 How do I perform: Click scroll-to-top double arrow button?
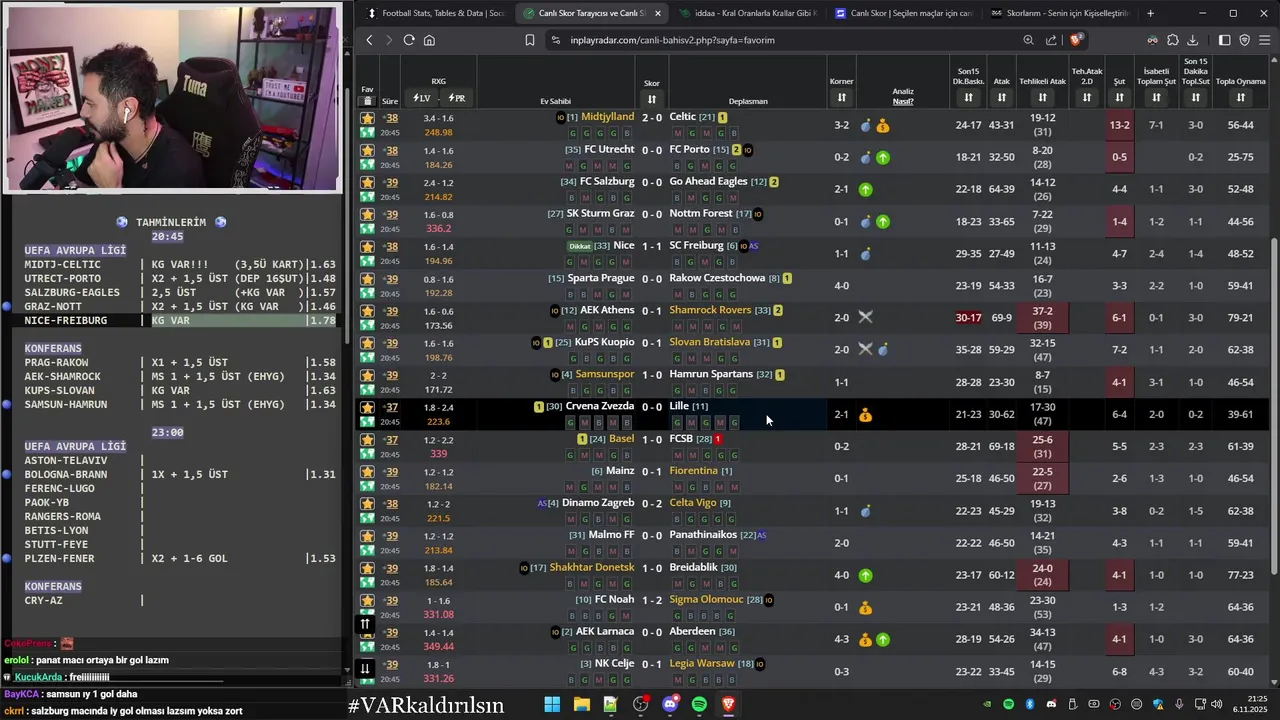tap(365, 624)
